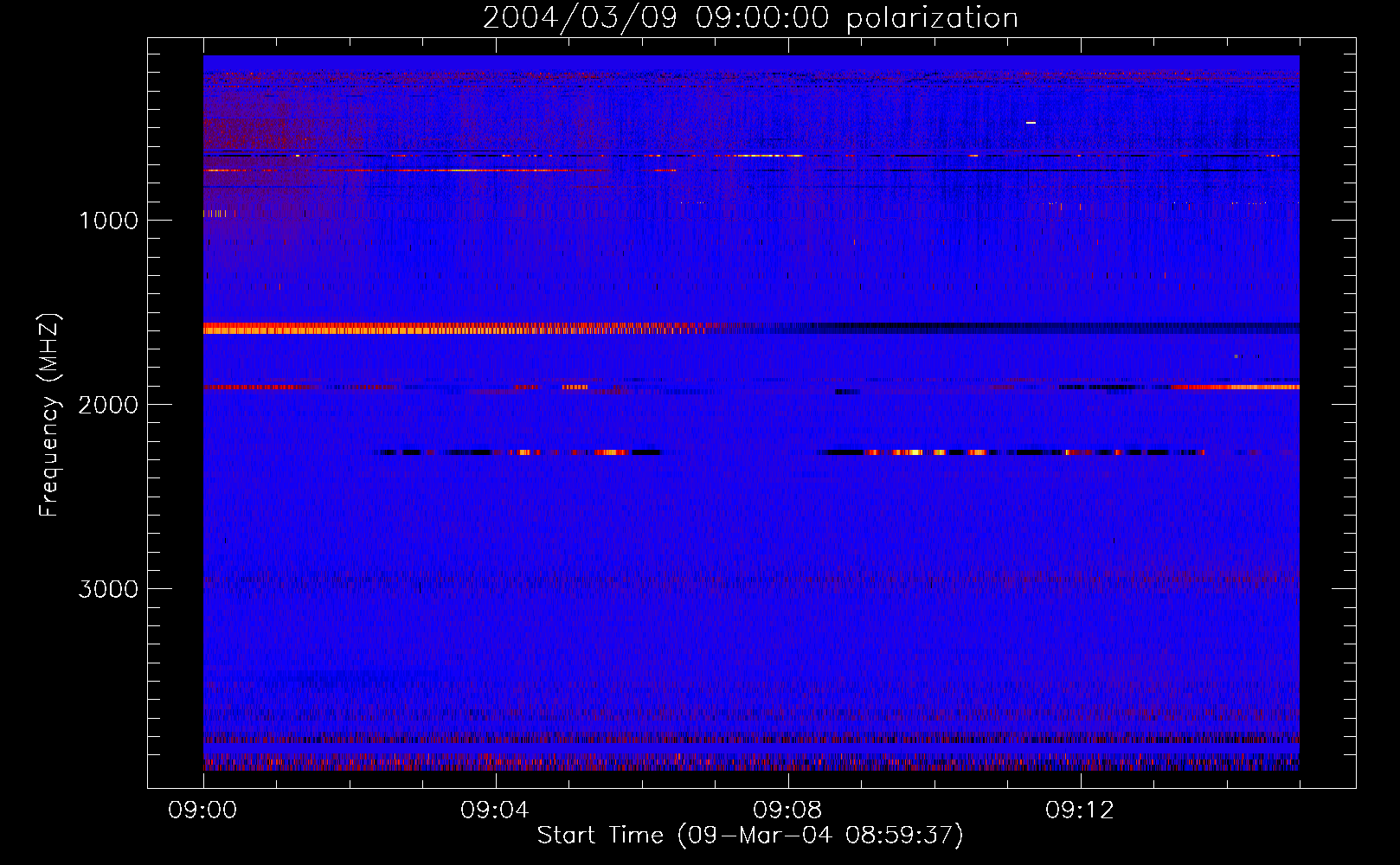
Task: Select the 1000 frequency axis label
Action: coord(108,221)
